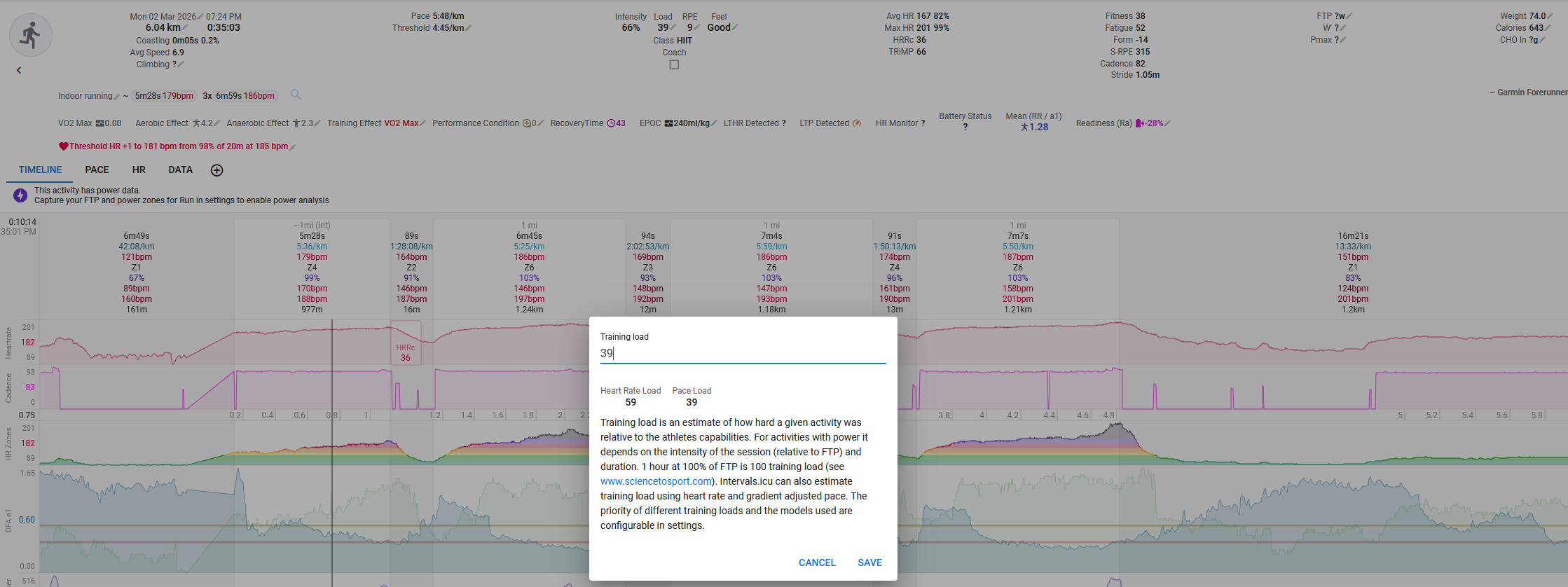Click CANCEL in Training load dialog
The width and height of the screenshot is (1568, 587).
817,562
